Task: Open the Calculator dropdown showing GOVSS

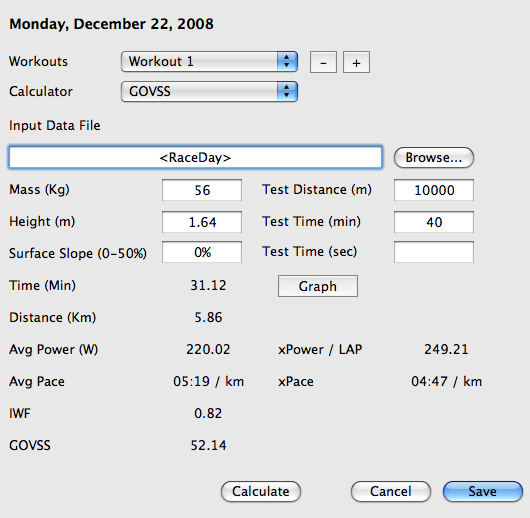Action: (209, 91)
